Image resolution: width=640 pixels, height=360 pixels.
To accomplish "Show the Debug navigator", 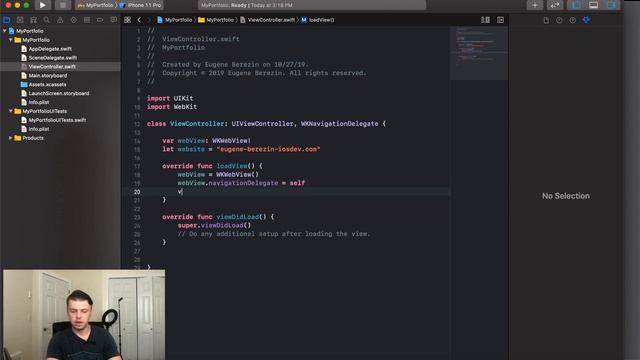I will click(87, 20).
